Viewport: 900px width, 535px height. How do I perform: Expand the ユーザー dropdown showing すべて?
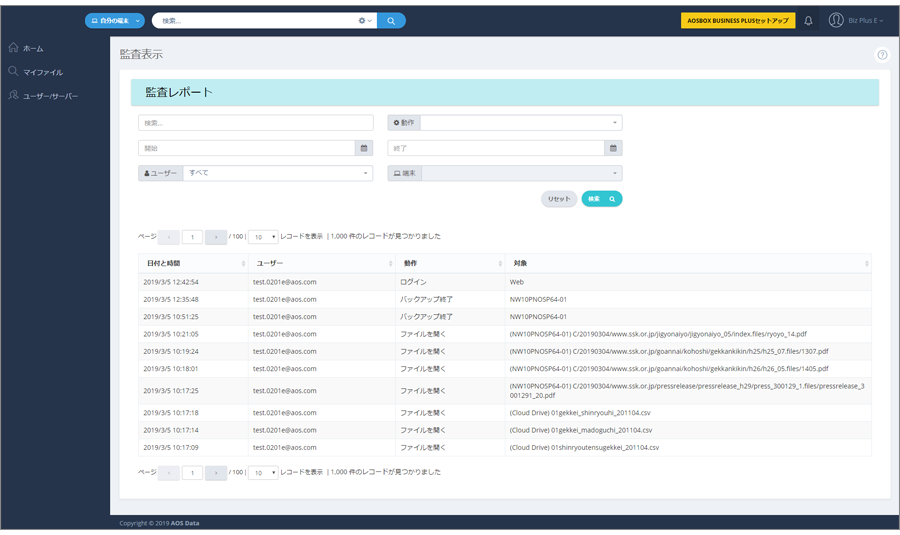click(x=278, y=173)
